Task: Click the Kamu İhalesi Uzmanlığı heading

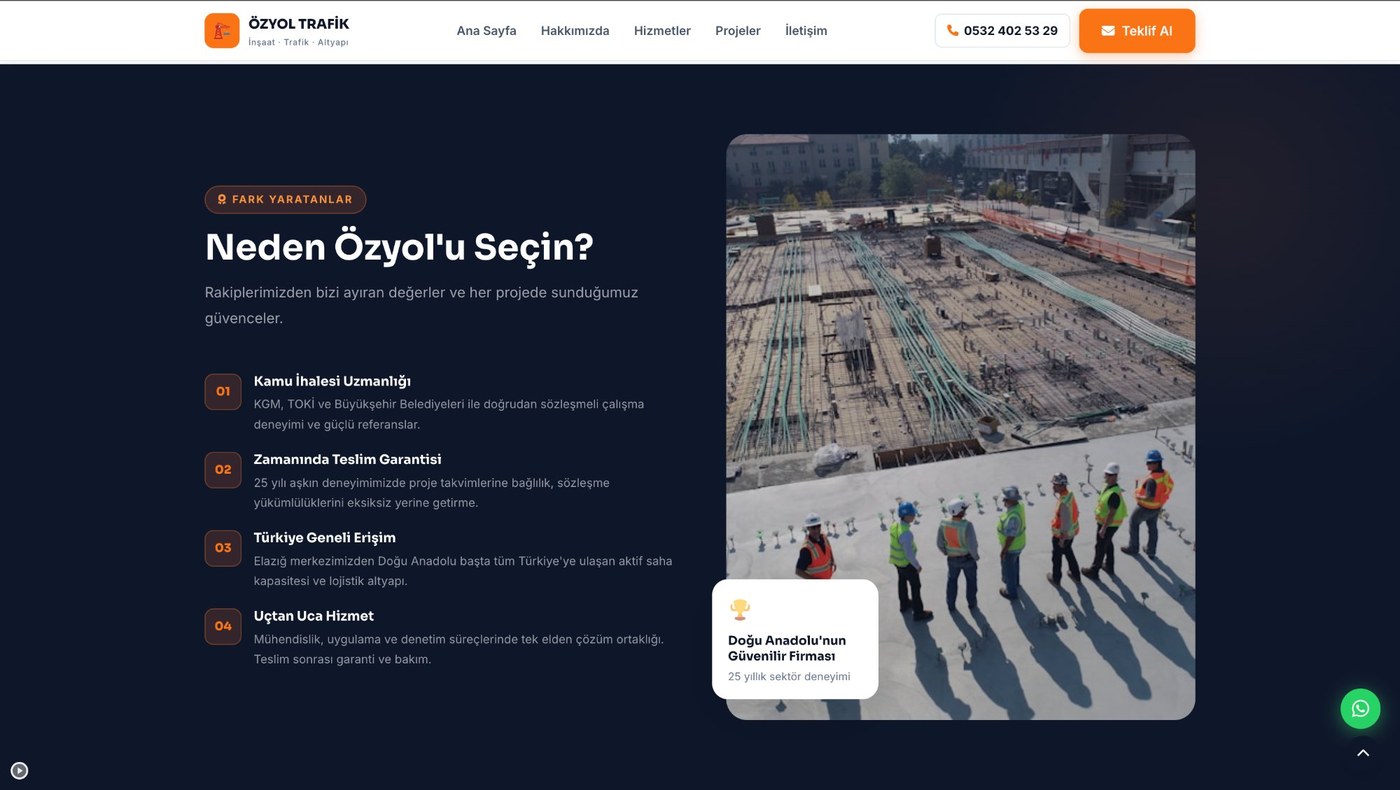Action: pyautogui.click(x=332, y=381)
